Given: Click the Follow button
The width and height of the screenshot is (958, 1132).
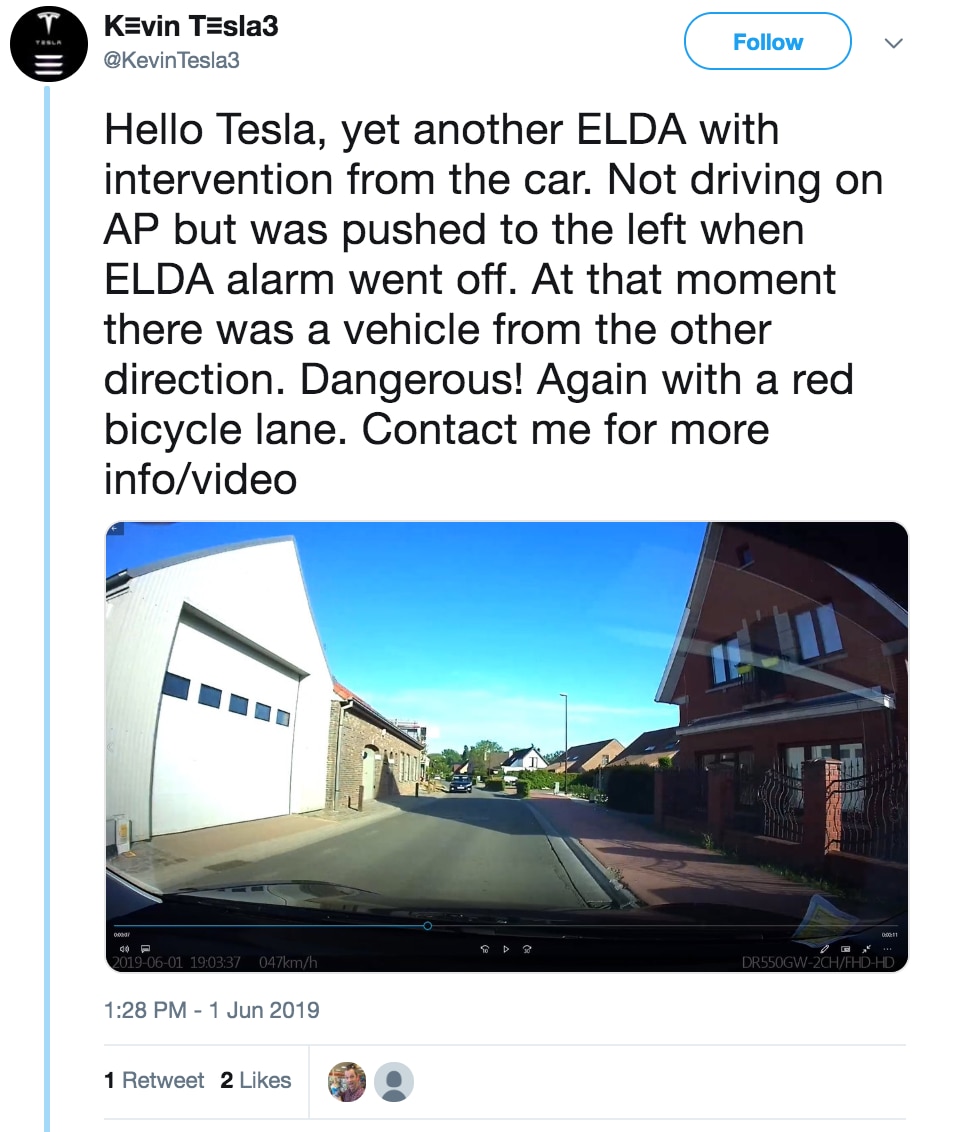Looking at the screenshot, I should pyautogui.click(x=767, y=42).
